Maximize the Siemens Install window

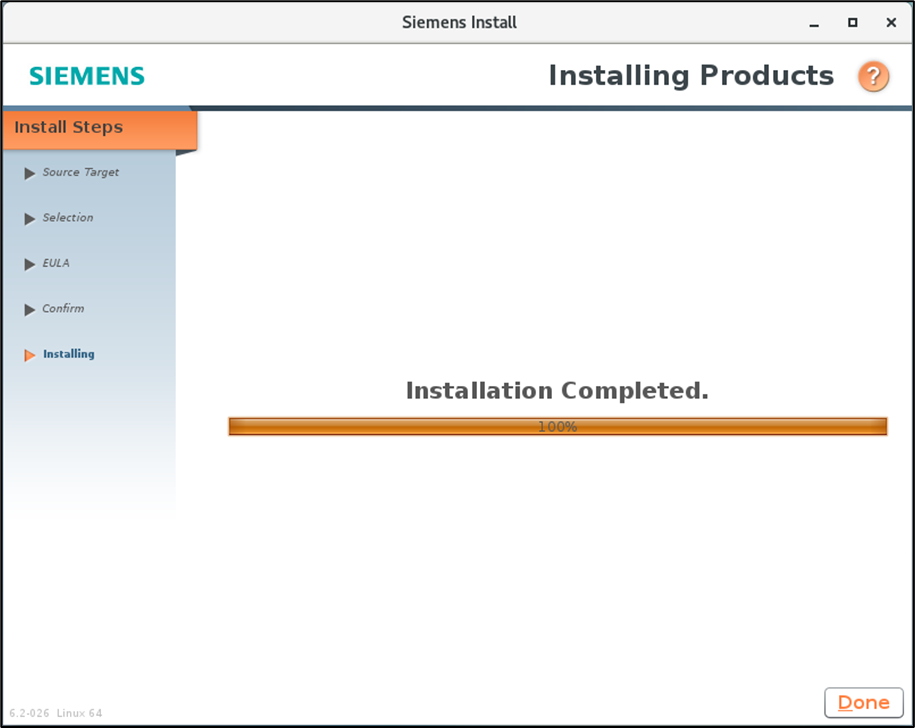(x=853, y=23)
